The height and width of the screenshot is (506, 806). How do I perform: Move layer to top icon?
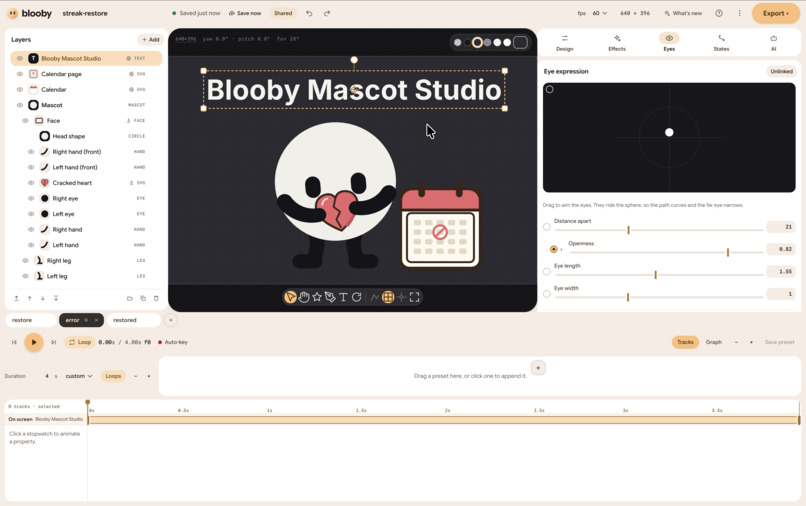[16, 298]
